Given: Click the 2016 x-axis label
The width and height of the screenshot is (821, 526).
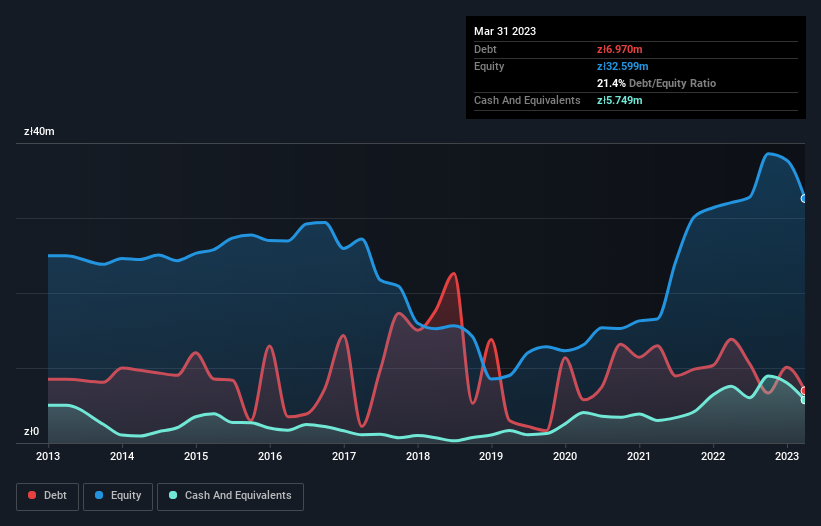Looking at the screenshot, I should point(270,456).
